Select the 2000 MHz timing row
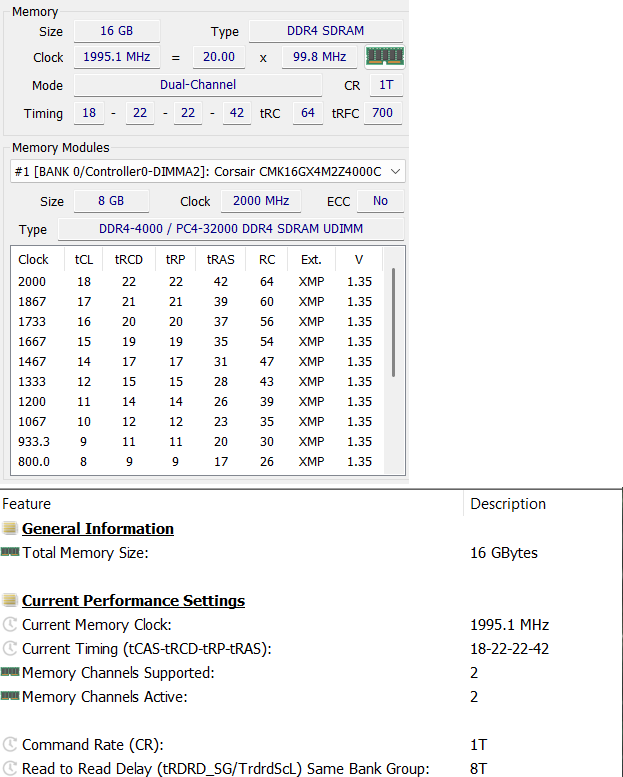The image size is (623, 777). 197,281
